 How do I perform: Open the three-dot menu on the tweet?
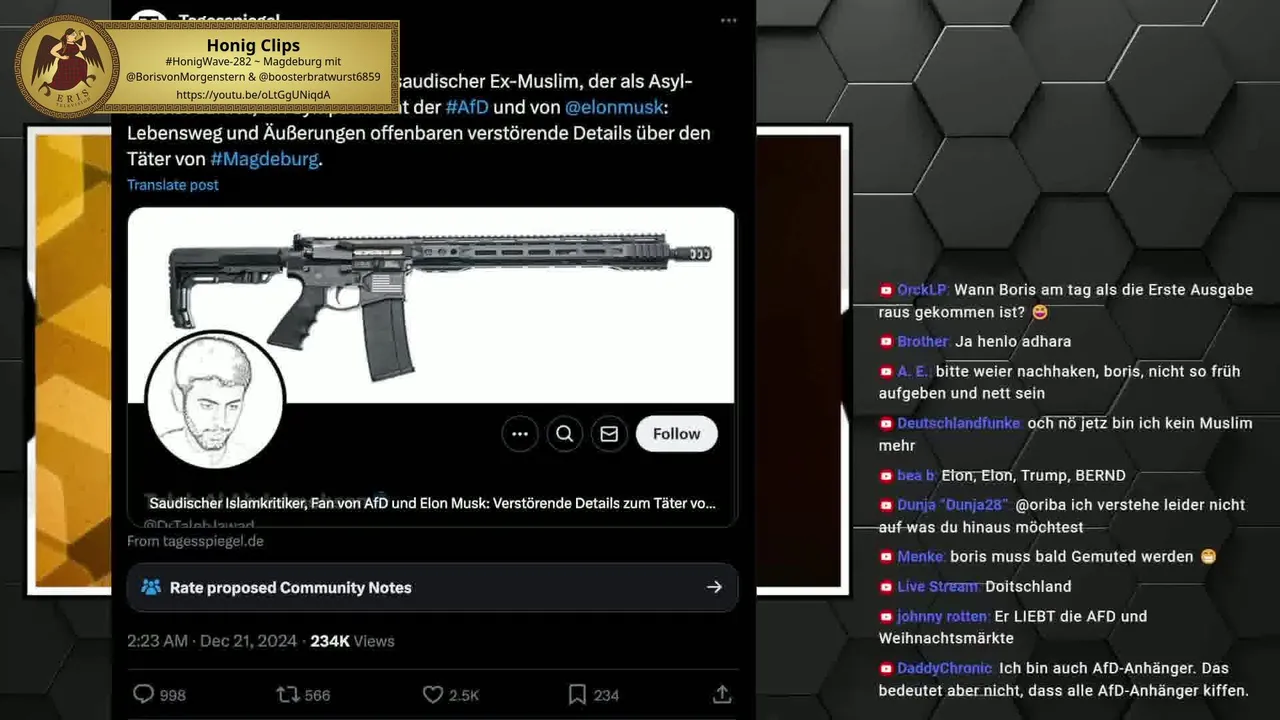[728, 20]
